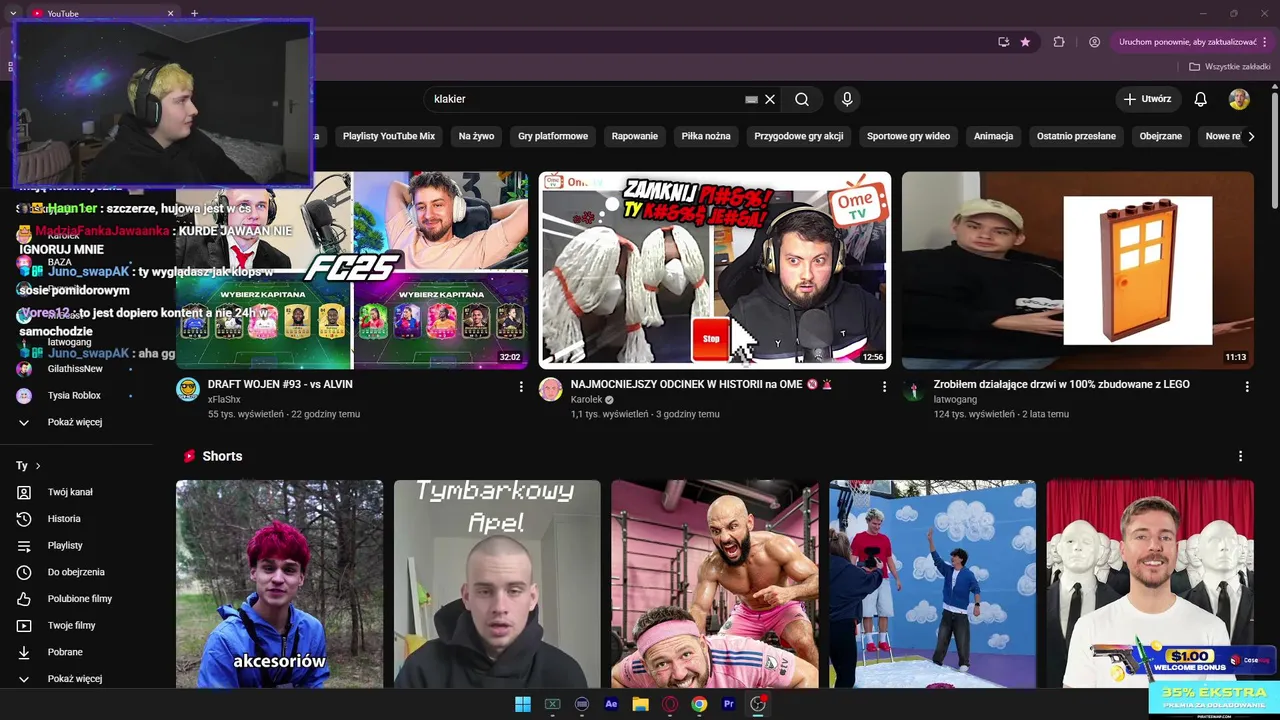The image size is (1280, 720).
Task: Open the YouTube account avatar menu
Action: (1239, 99)
